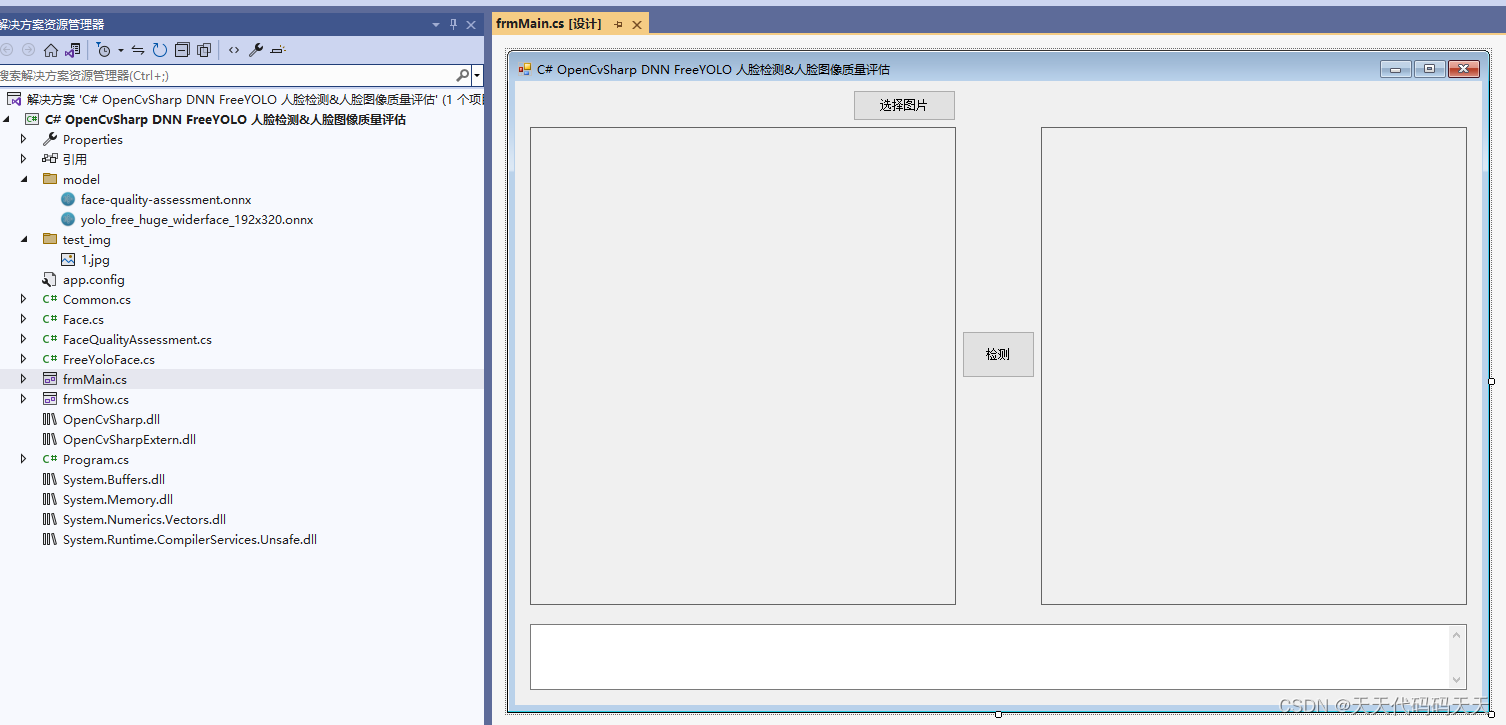Toggle Show All Files icon
Viewport: 1506px width, 725px height.
204,50
